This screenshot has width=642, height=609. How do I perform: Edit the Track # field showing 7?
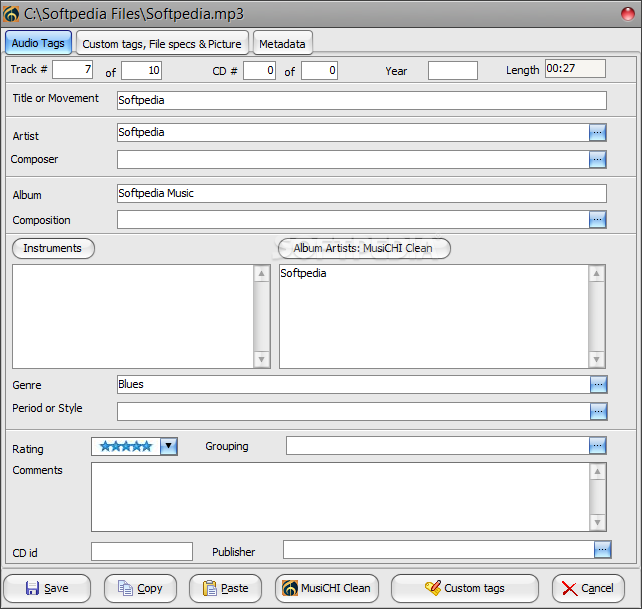coord(72,70)
